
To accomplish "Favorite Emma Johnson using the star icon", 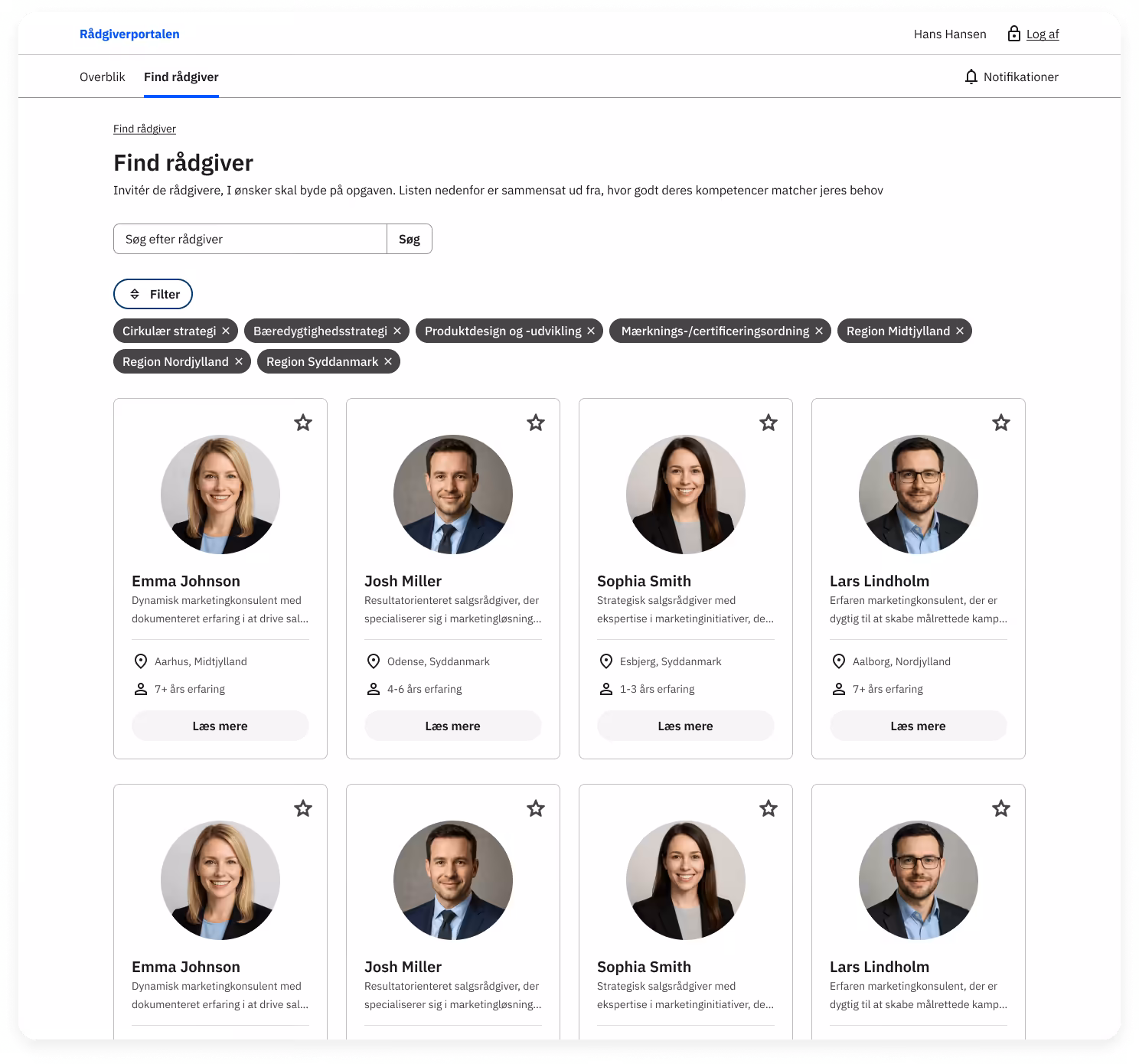I will [302, 423].
